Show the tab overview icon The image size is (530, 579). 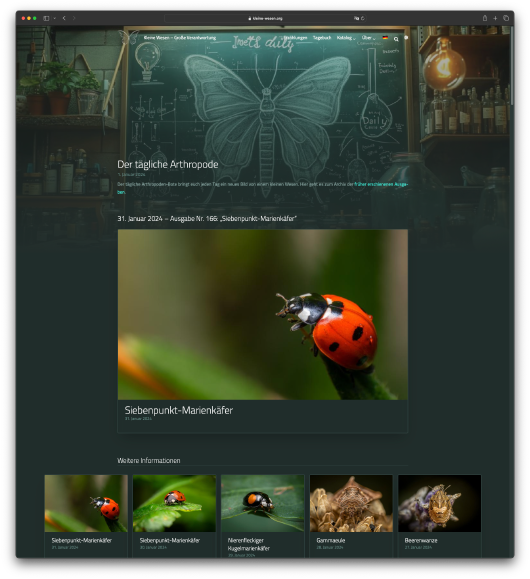506,18
